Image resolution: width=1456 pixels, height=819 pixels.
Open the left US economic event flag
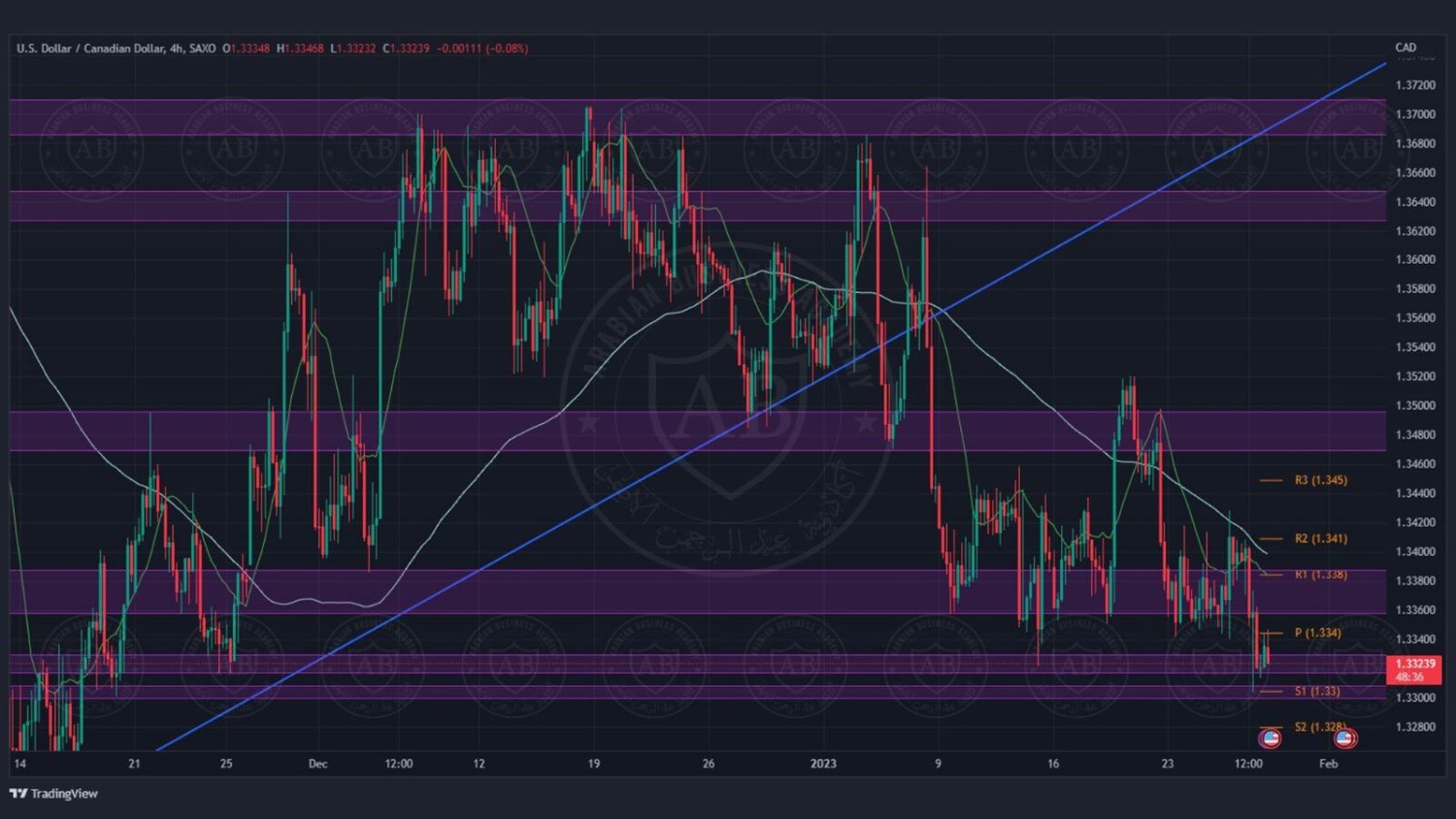[1270, 738]
